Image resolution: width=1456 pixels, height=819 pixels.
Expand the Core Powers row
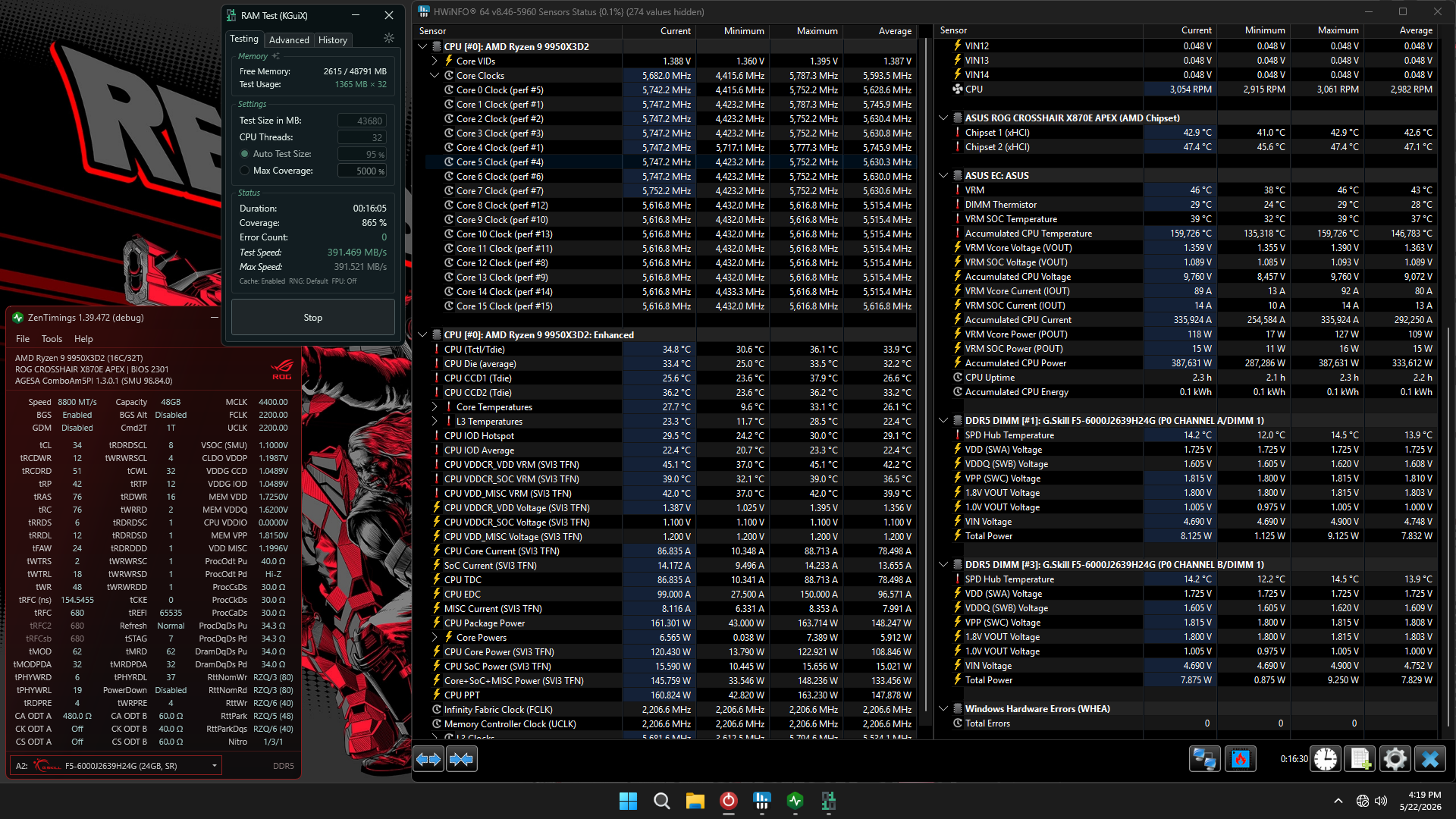[x=435, y=638]
